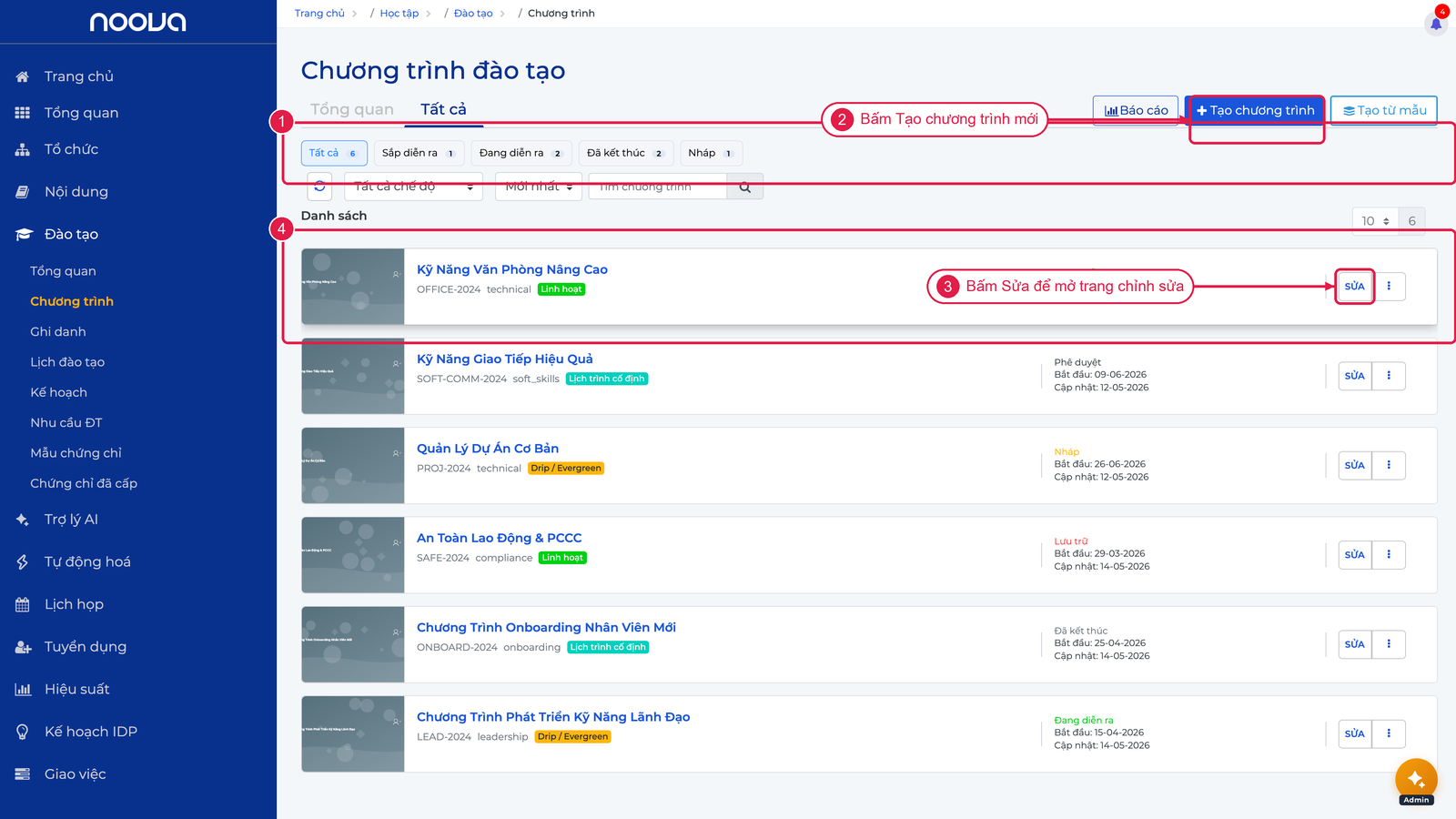This screenshot has width=1456, height=819.
Task: Click the Tìm chương trình search field
Action: [x=658, y=187]
